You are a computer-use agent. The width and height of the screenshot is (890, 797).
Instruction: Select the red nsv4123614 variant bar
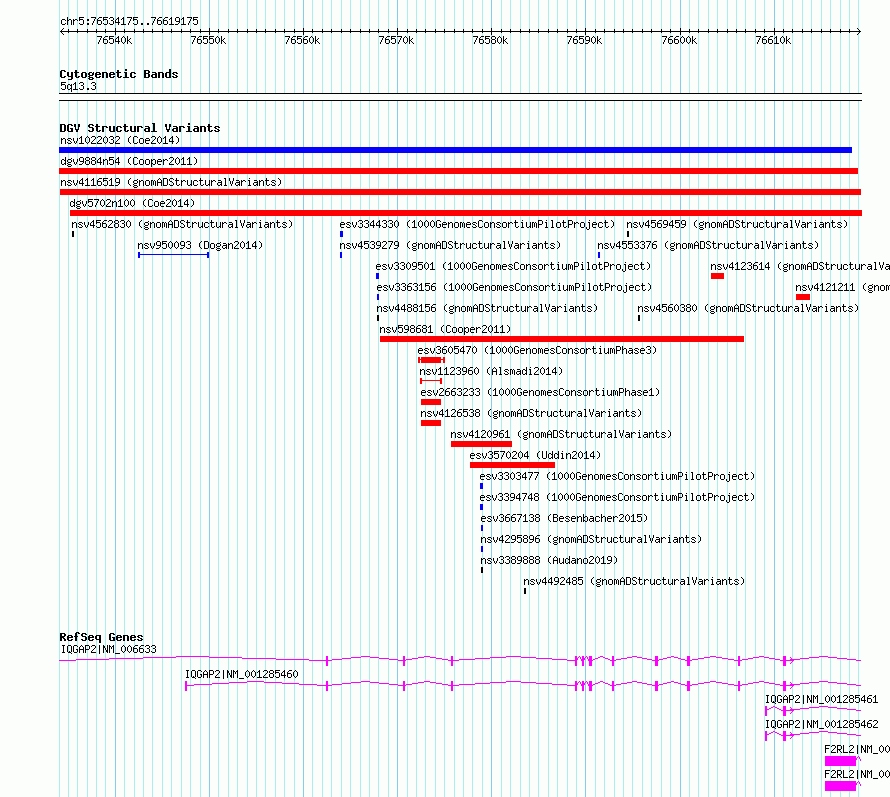click(717, 276)
